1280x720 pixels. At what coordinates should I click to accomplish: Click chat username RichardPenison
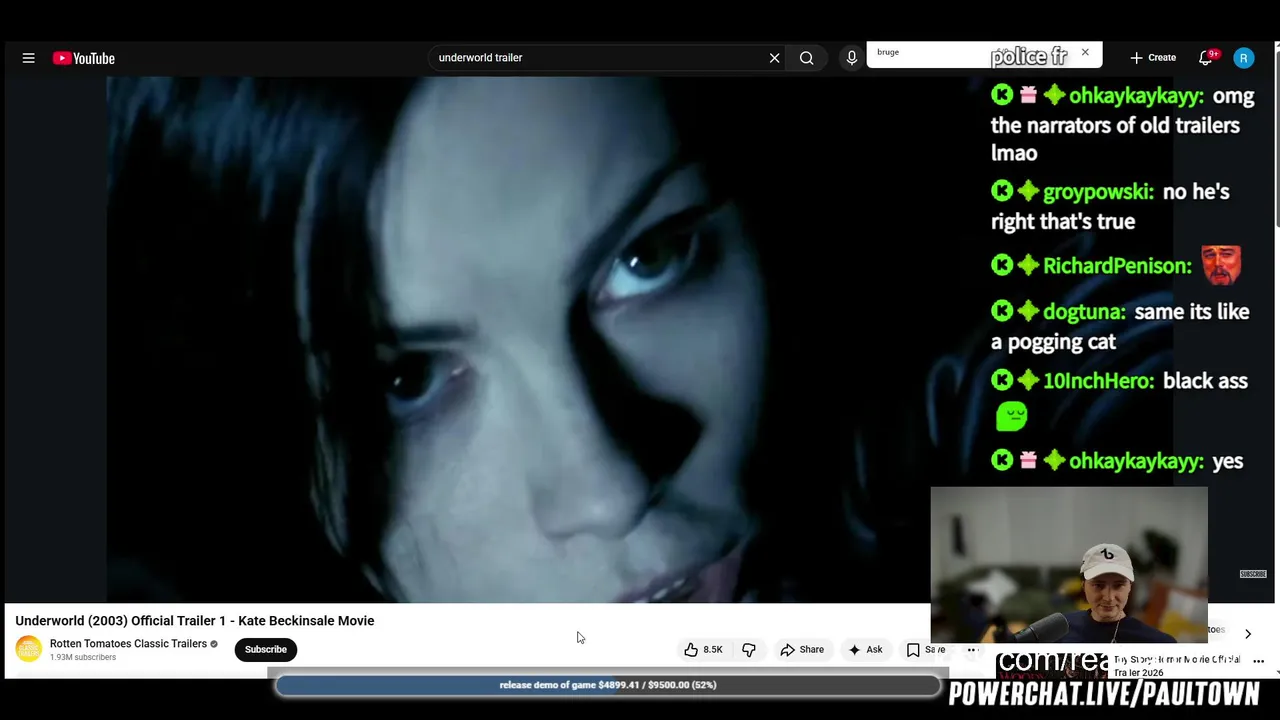click(x=1117, y=266)
